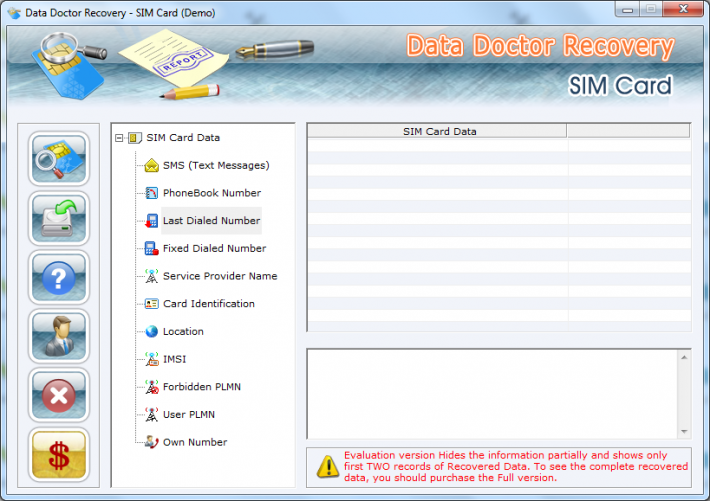This screenshot has width=710, height=501.
Task: Click the User PLMN tower icon
Action: [152, 414]
